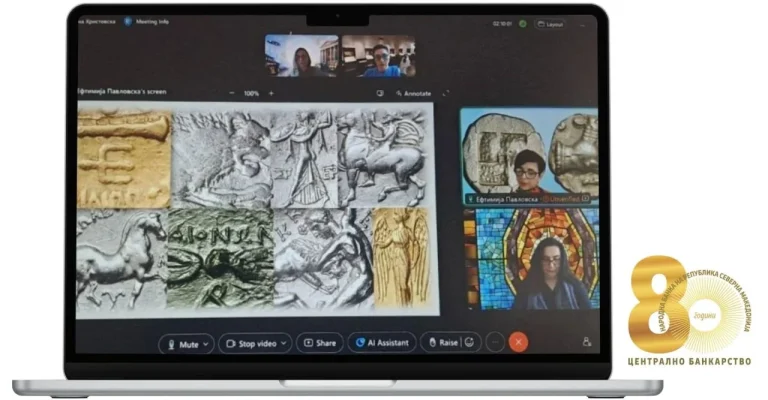Image resolution: width=768 pixels, height=400 pixels.
Task: Select Ефтимија Павловска's video tile
Action: [529, 156]
